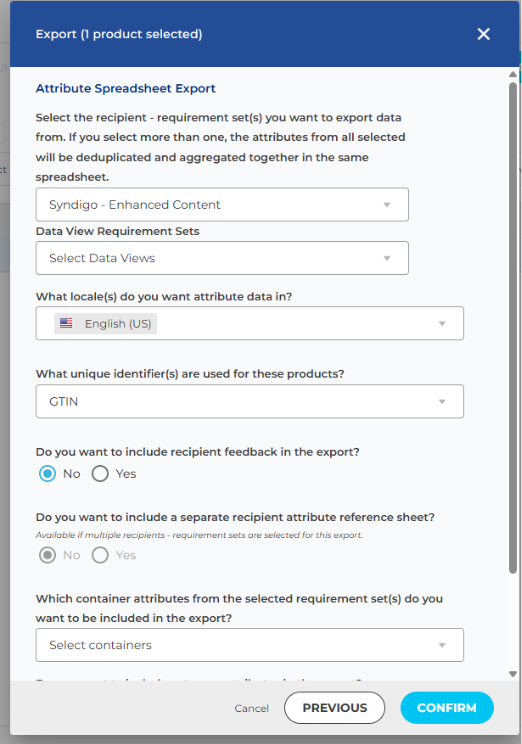Image resolution: width=522 pixels, height=744 pixels.
Task: Click the Export dialog title text
Action: [x=119, y=34]
